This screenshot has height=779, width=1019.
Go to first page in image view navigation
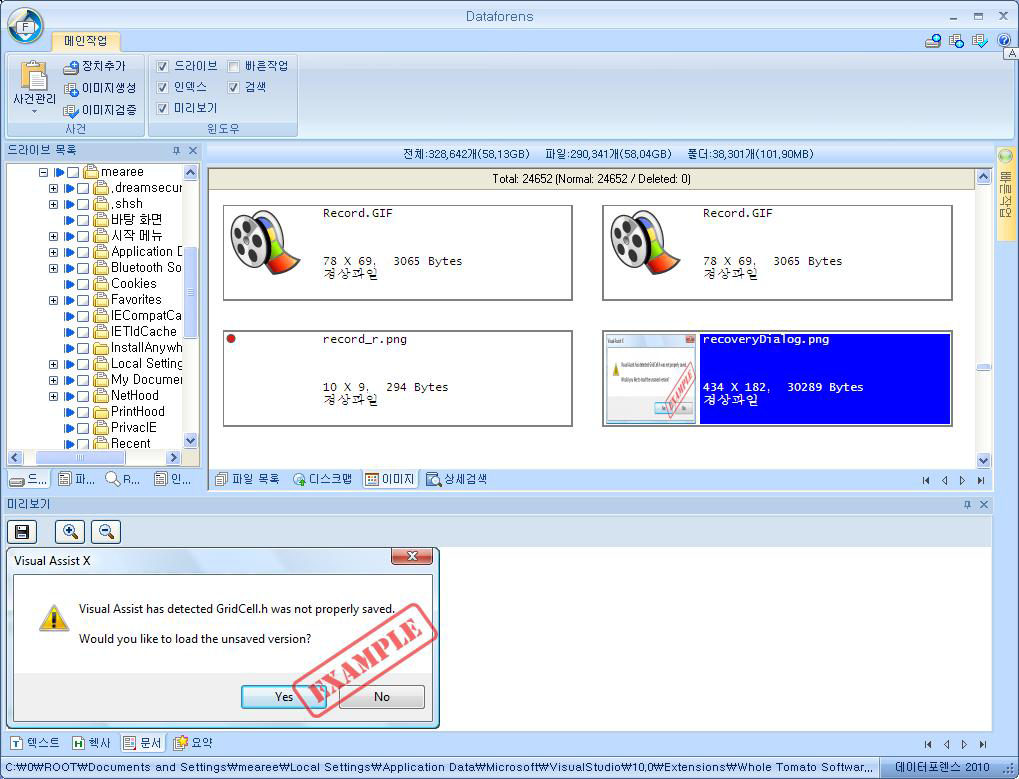925,480
